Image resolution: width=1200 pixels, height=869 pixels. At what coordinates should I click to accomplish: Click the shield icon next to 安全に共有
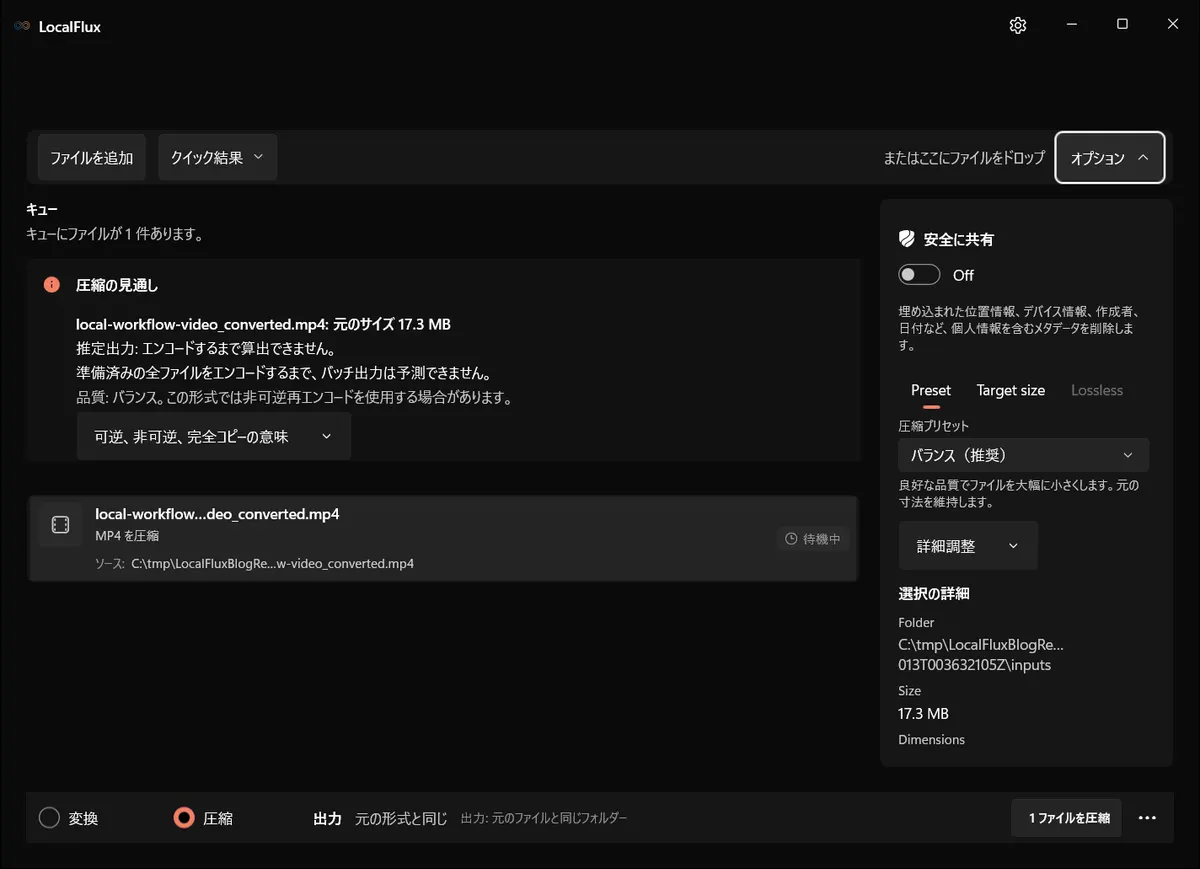[907, 239]
